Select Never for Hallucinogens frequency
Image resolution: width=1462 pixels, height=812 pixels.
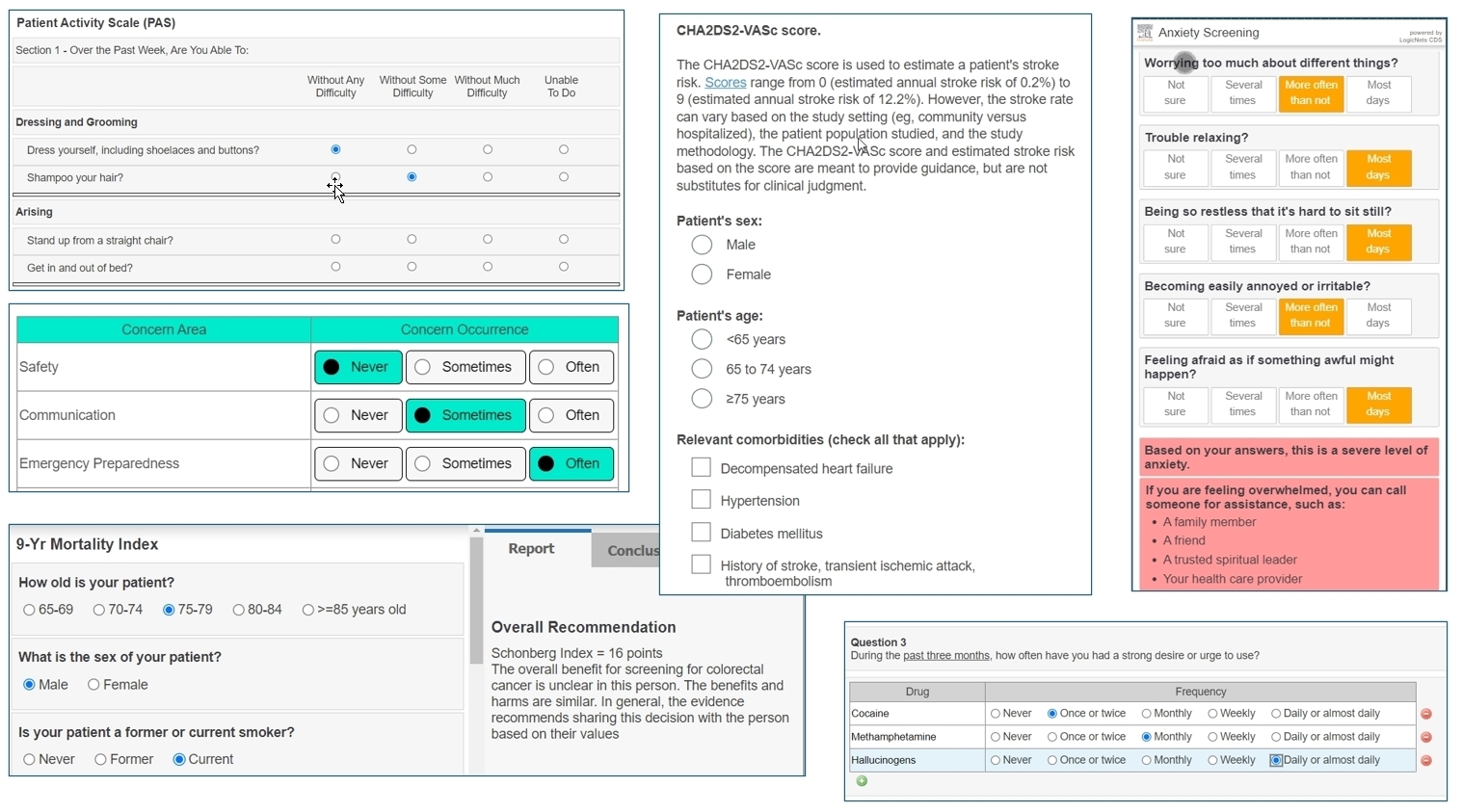click(x=996, y=760)
